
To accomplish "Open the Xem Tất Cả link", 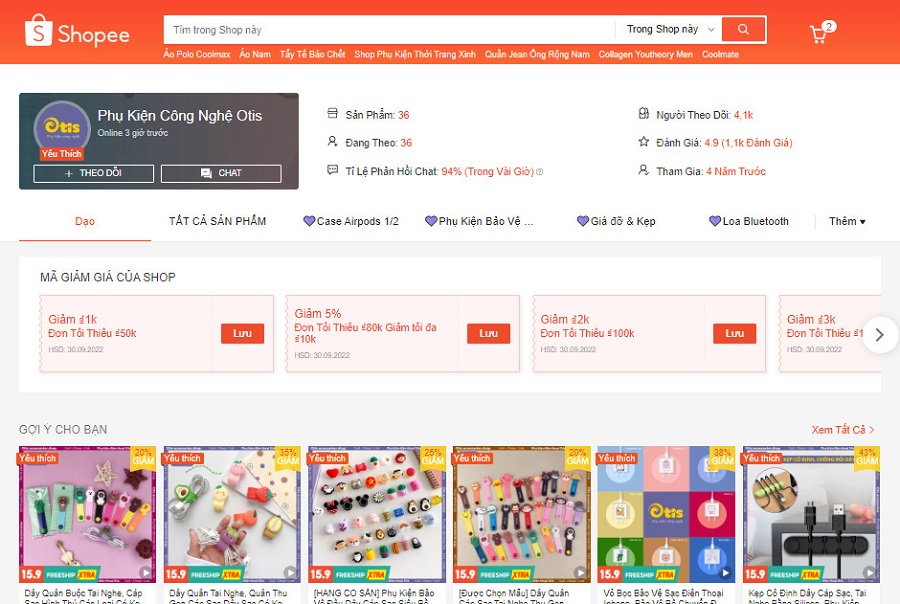I will tap(843, 429).
